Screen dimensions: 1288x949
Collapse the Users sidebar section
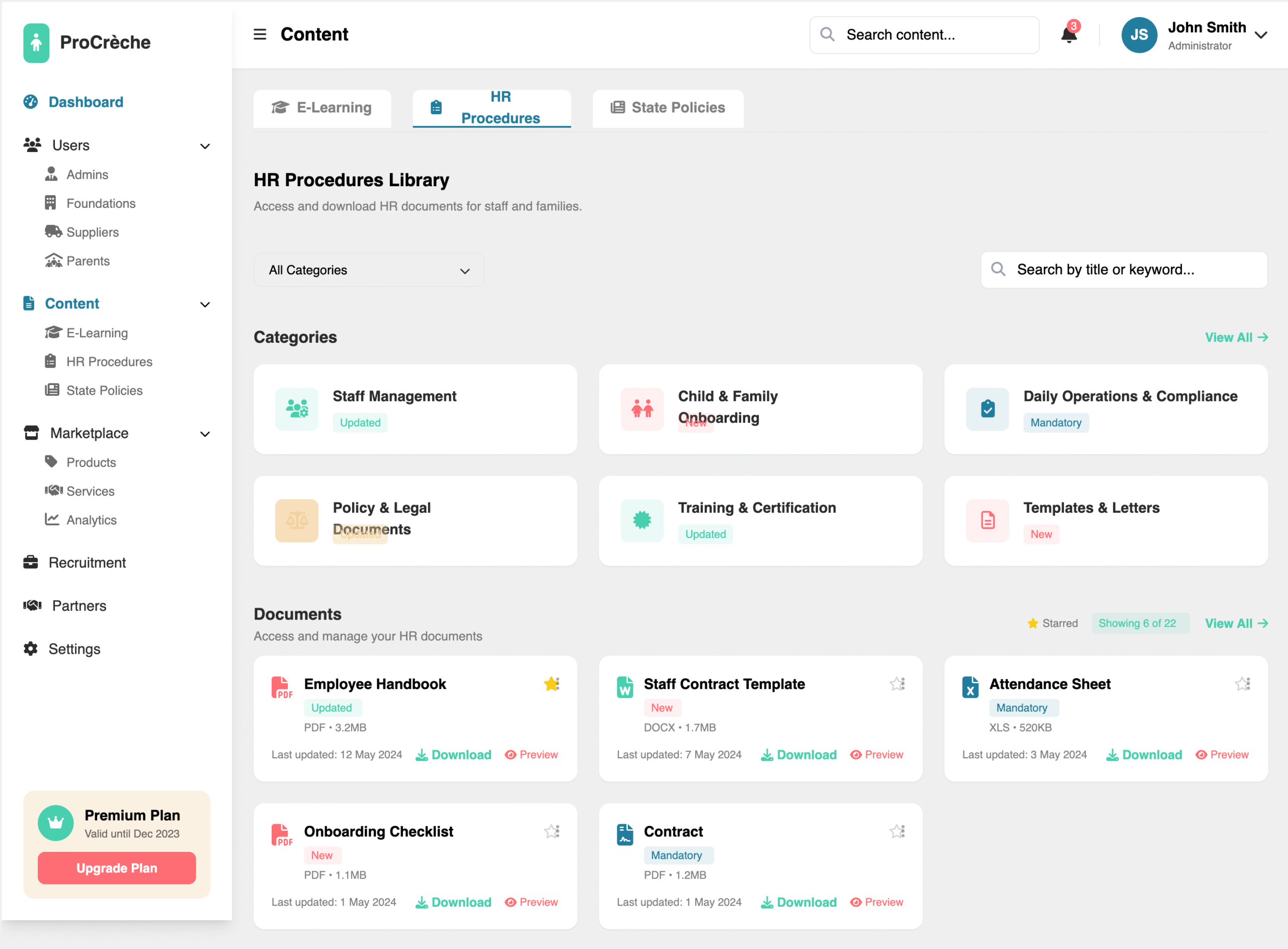pos(204,146)
